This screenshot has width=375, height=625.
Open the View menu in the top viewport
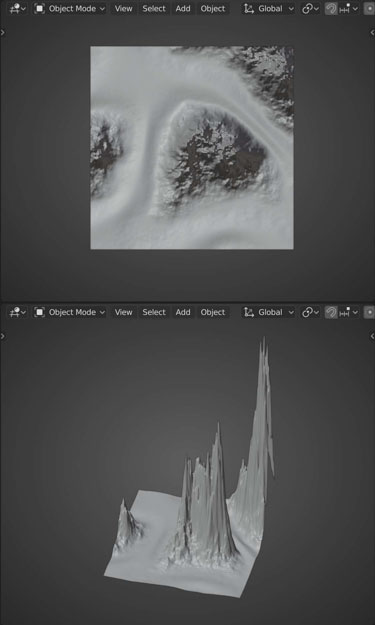(x=124, y=8)
